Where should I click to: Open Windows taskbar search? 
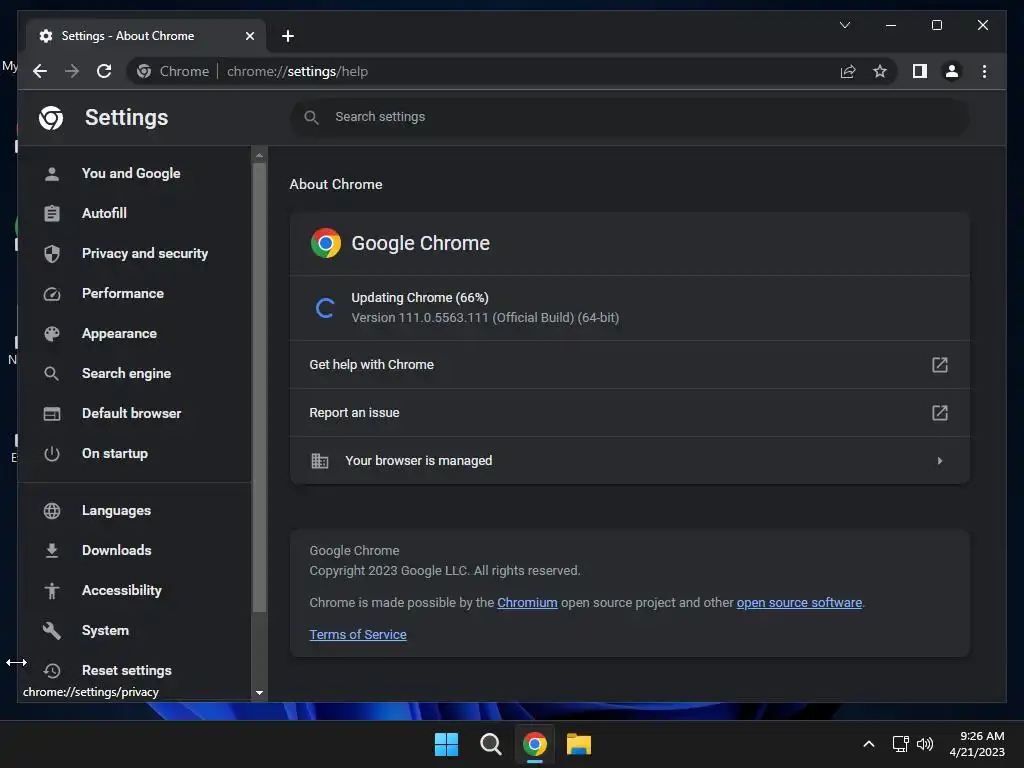(x=490, y=744)
